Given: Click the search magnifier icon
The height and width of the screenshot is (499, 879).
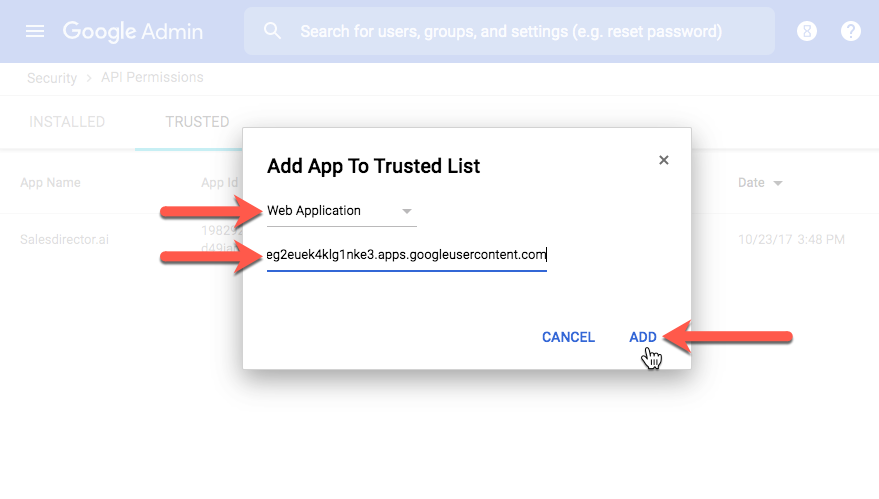Looking at the screenshot, I should [272, 31].
